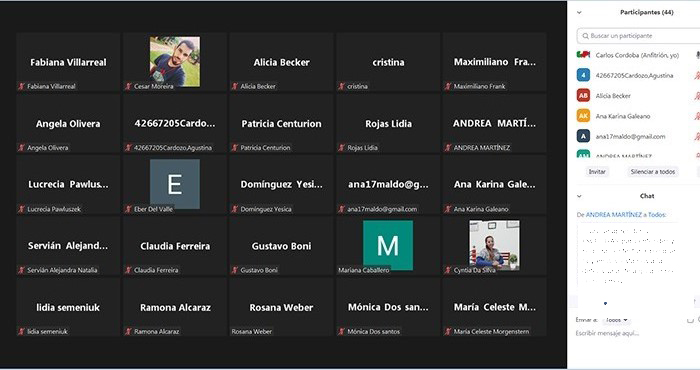Select Alicia Becker in participants list
Screen dimensions: 700x370
(638, 96)
